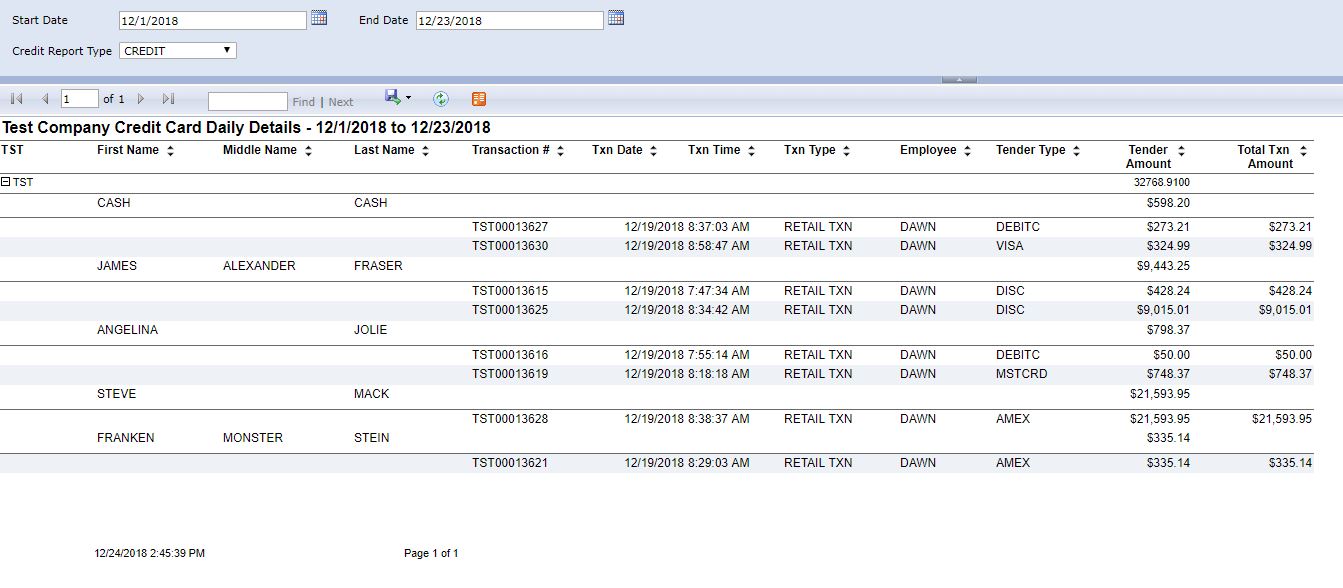Viewport: 1343px width, 588px height.
Task: Click the STEVE first name cell
Action: pyautogui.click(x=117, y=394)
